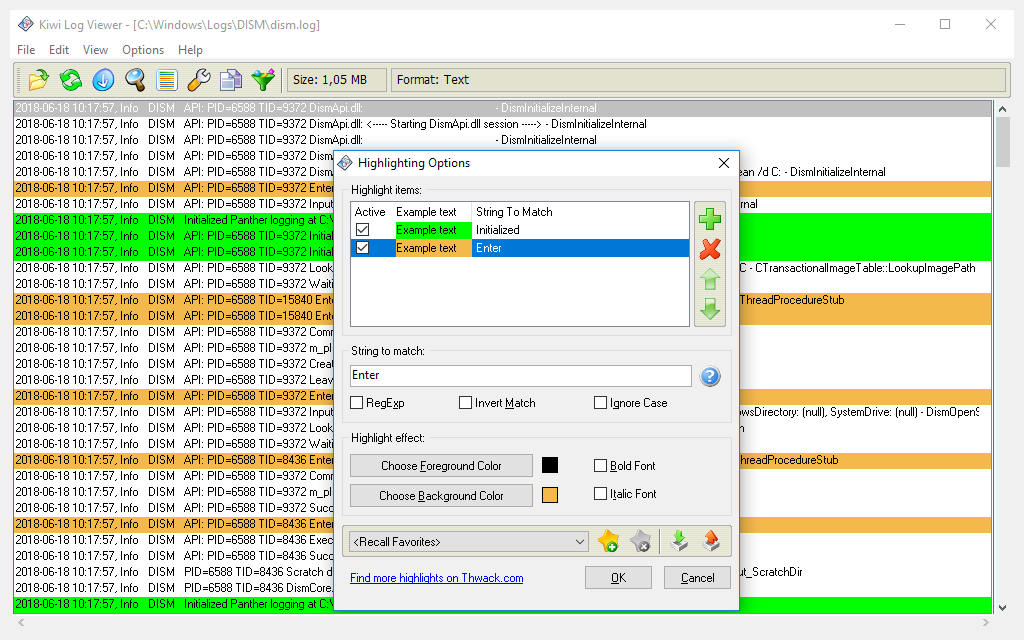Move the Enter highlight up the list
1024x640 pixels.
tap(710, 281)
